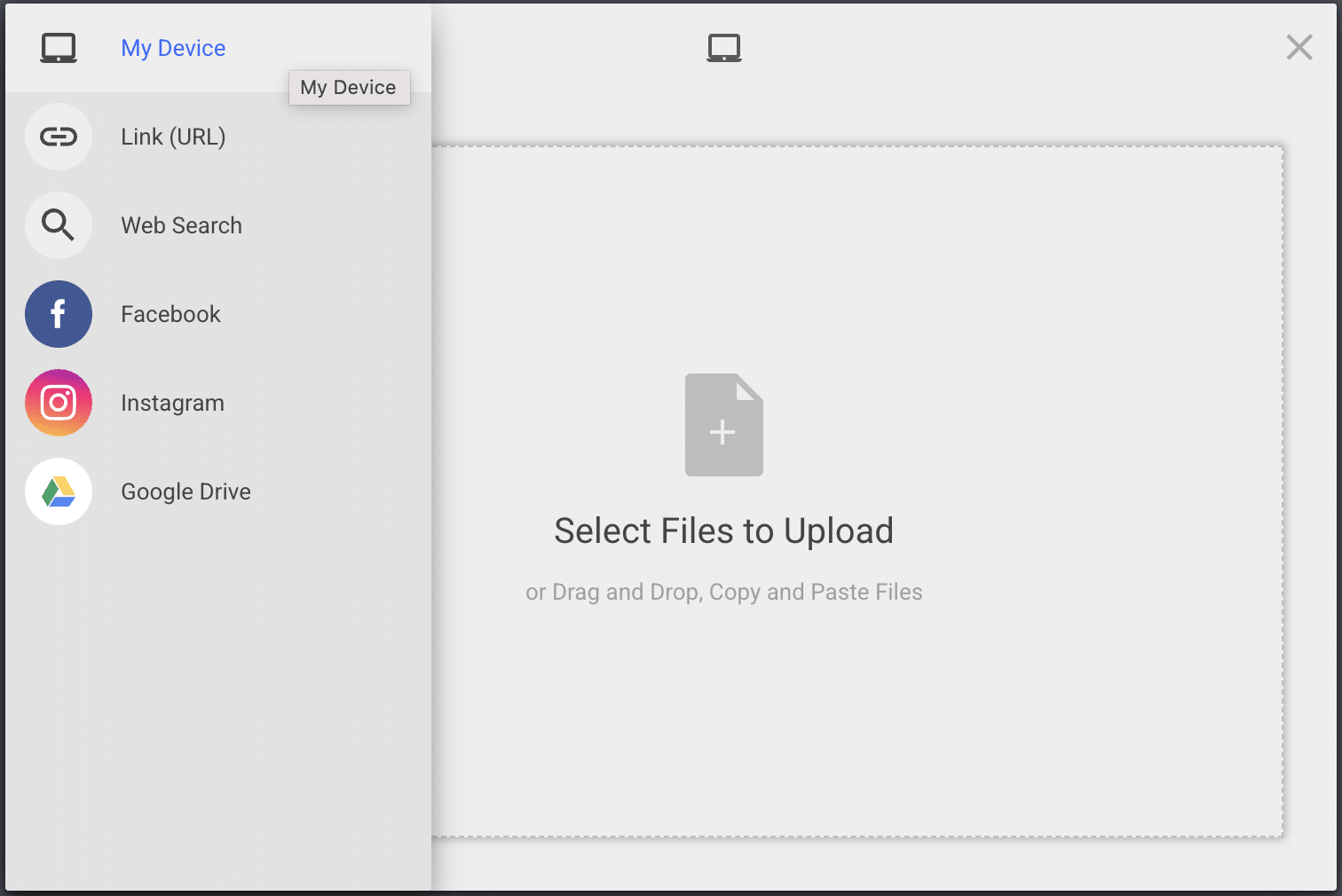1342x896 pixels.
Task: Select the My Device source label
Action: point(173,48)
